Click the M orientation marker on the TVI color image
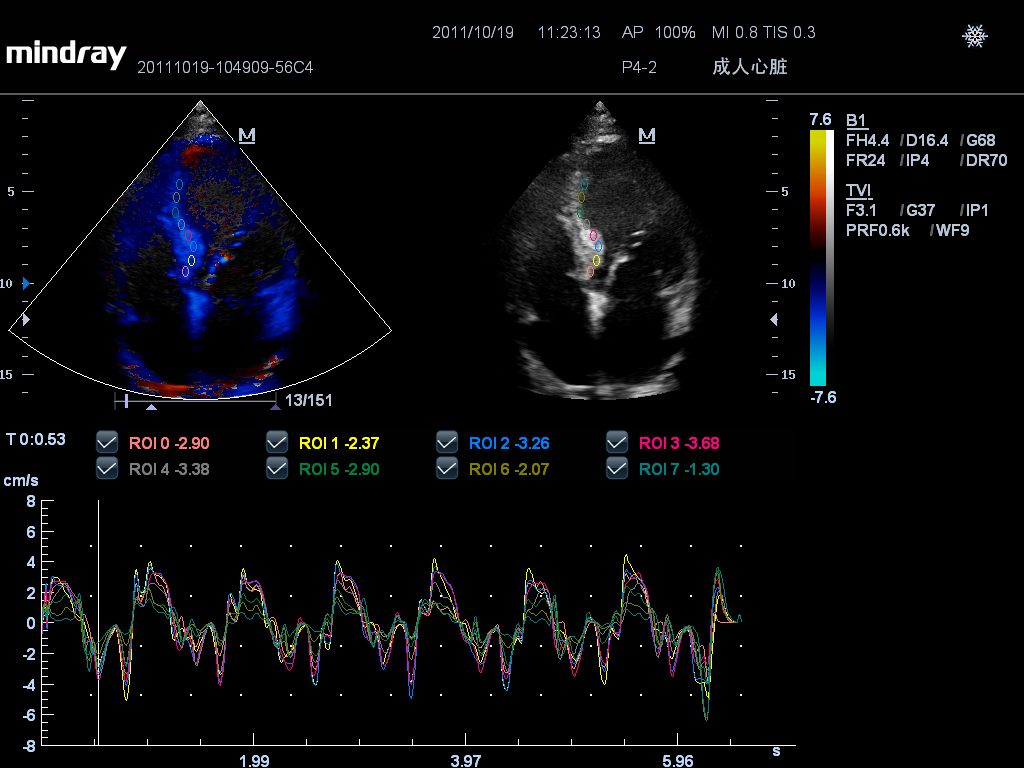The image size is (1024, 768). point(247,135)
